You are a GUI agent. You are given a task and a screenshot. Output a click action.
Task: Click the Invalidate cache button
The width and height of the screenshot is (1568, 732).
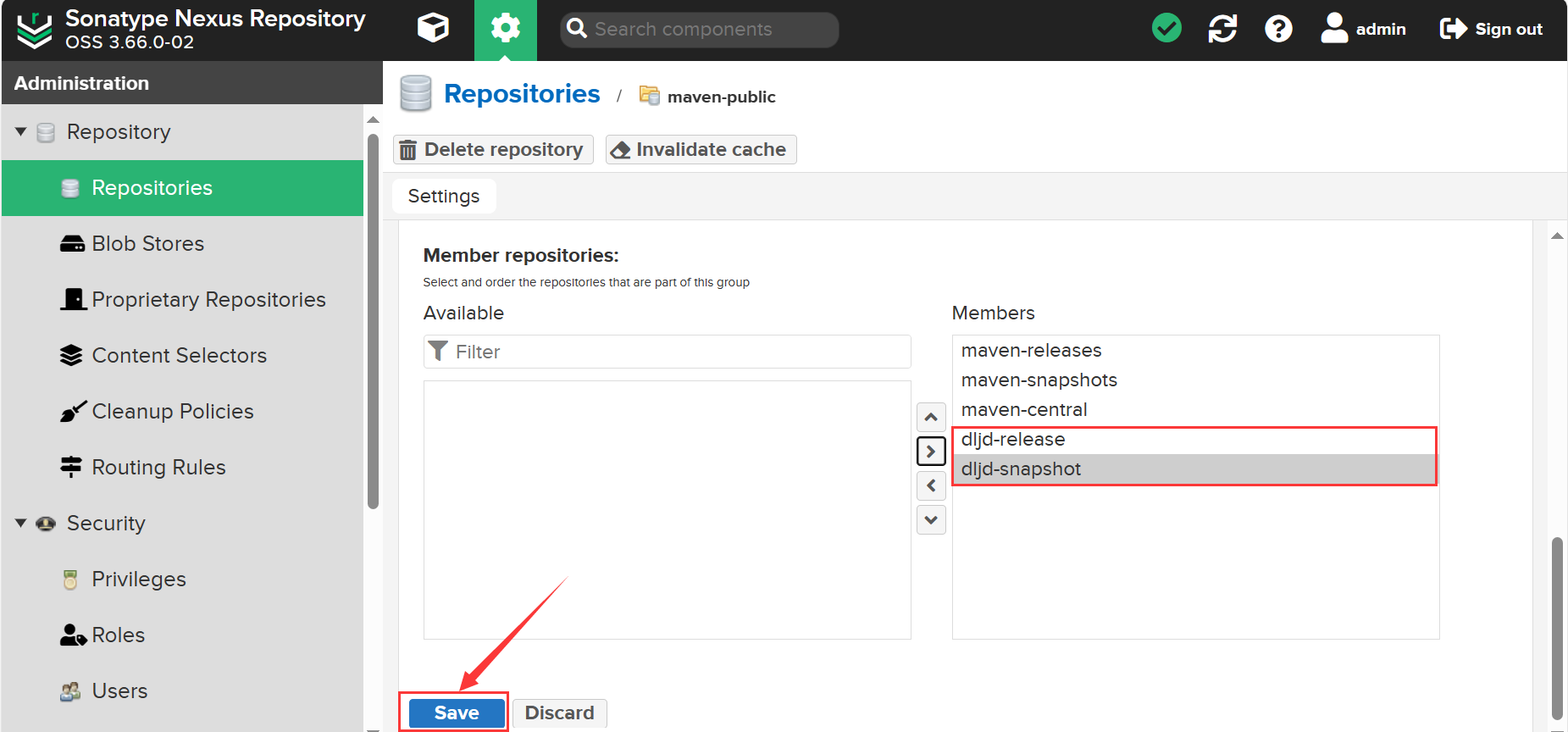[x=701, y=150]
